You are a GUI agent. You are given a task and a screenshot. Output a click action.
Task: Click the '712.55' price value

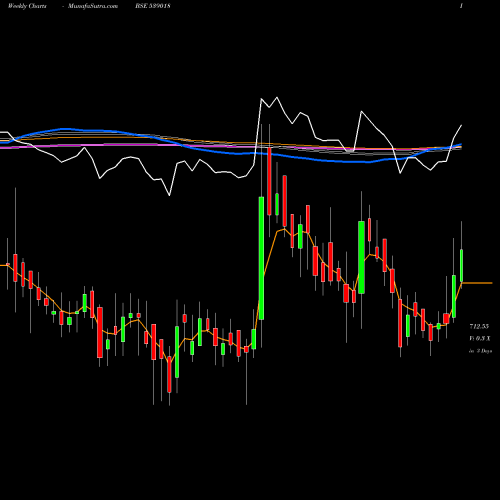point(479,326)
